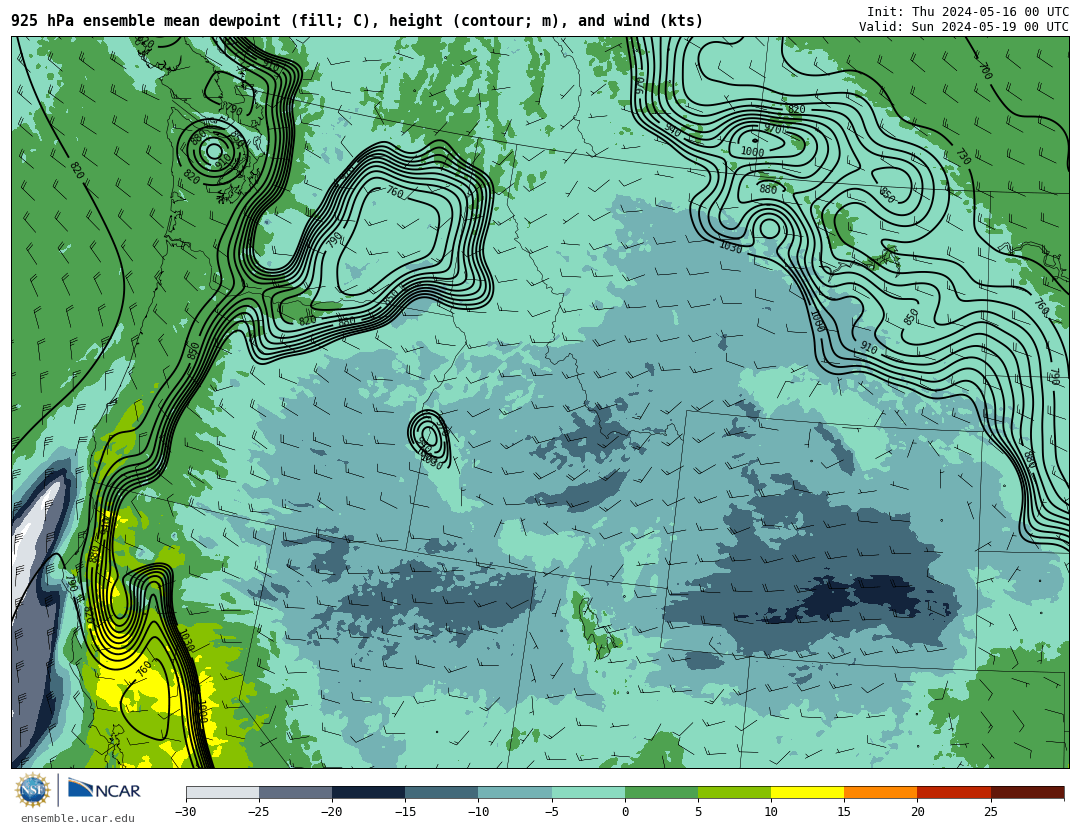Select the -5 to 0 color swatch
The image size is (1080, 831).
[588, 792]
